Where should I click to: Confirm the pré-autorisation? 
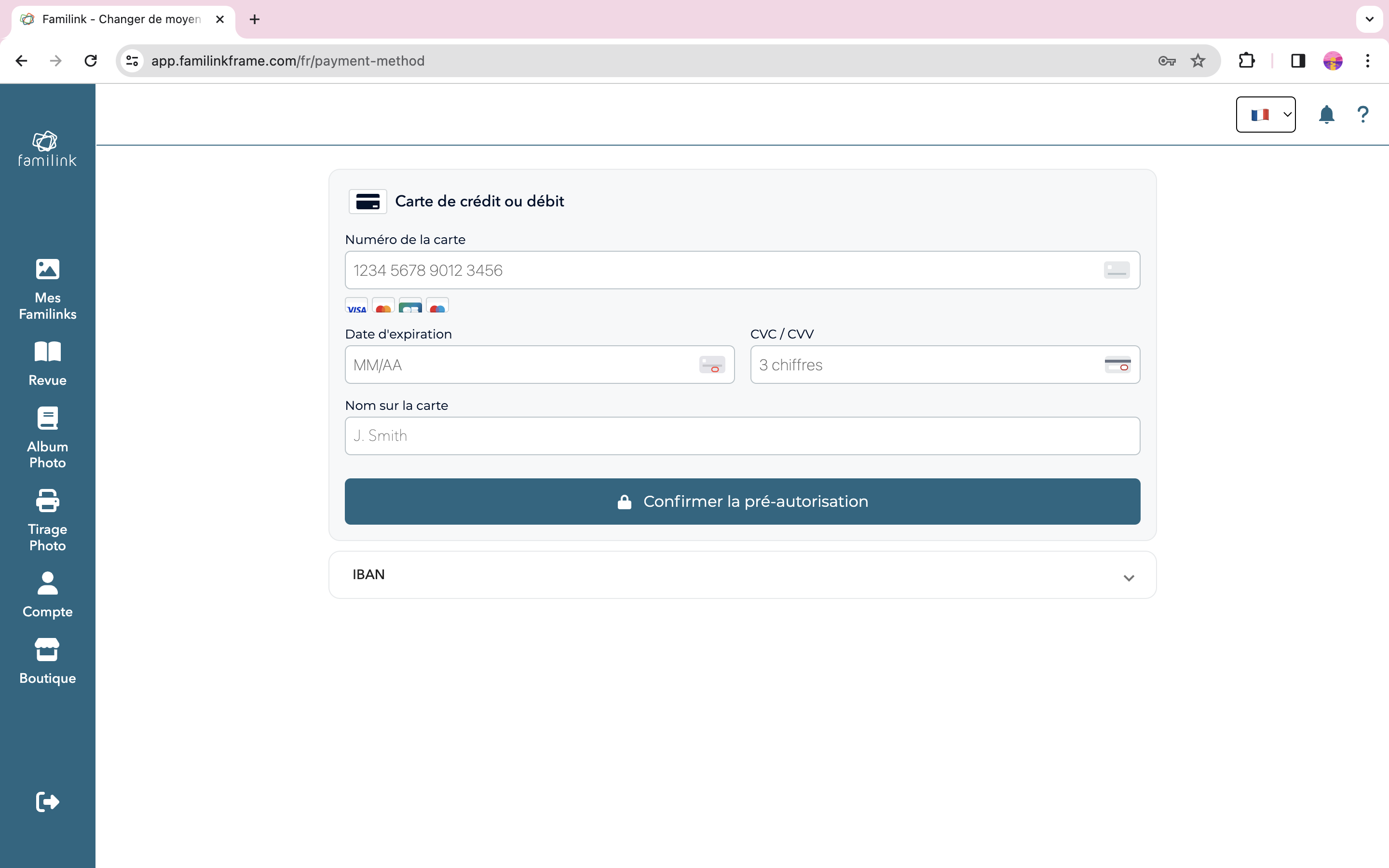click(742, 501)
